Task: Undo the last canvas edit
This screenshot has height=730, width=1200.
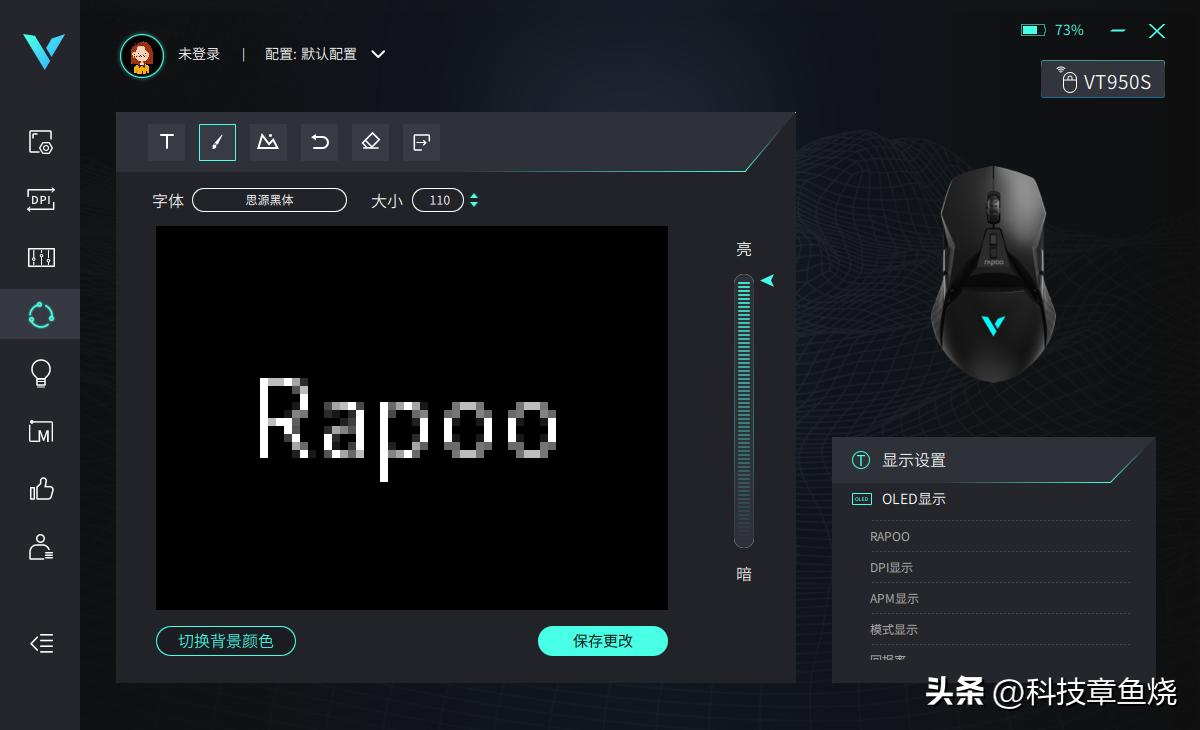Action: [319, 142]
